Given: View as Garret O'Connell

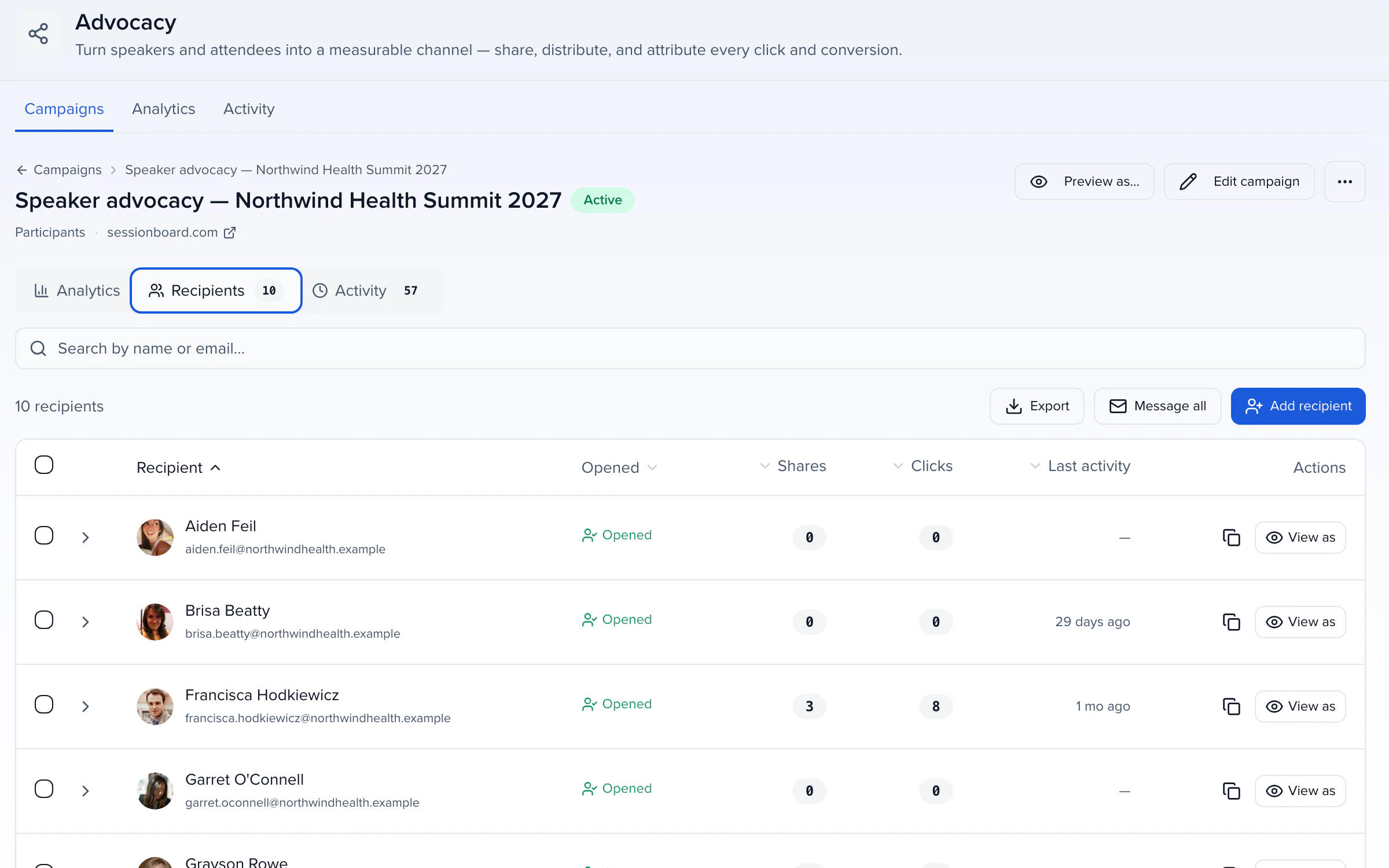Looking at the screenshot, I should pos(1300,791).
